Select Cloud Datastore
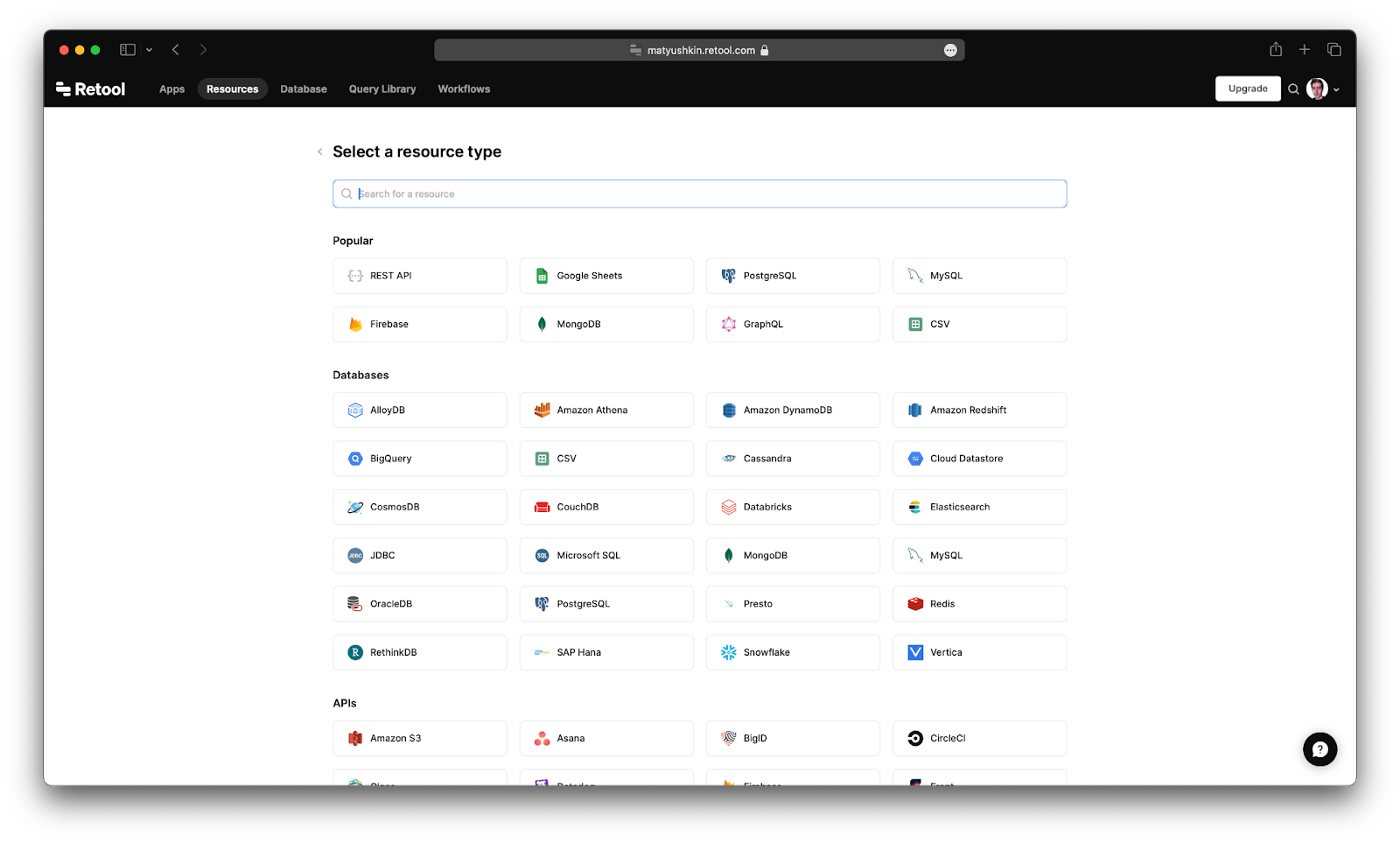This screenshot has width=1400, height=843. coord(980,459)
